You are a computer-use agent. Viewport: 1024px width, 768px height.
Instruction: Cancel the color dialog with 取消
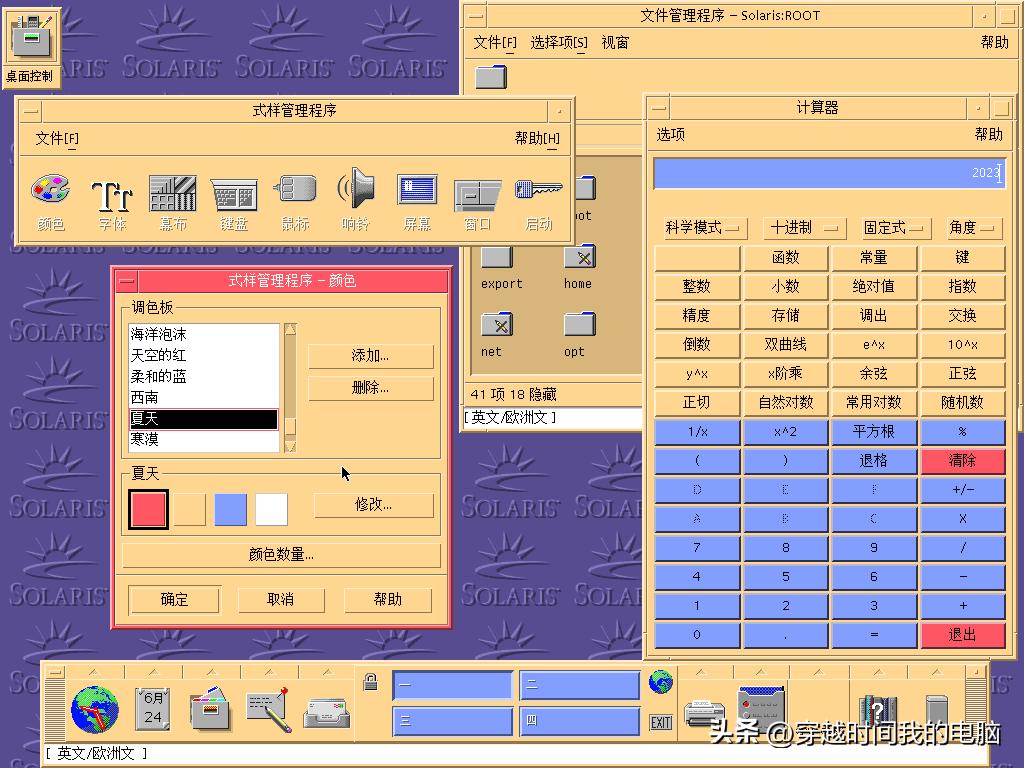click(281, 600)
